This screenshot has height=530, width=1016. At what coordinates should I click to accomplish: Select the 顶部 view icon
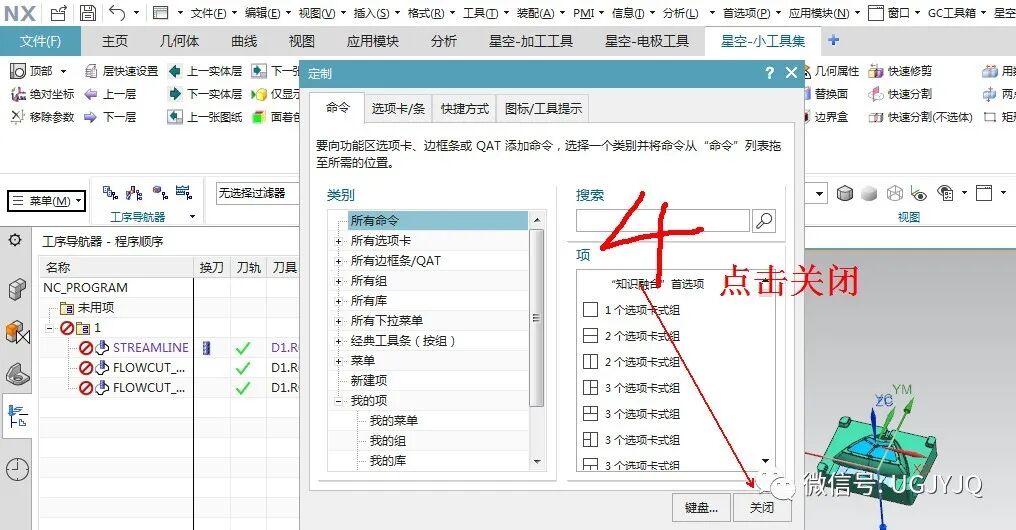point(18,71)
